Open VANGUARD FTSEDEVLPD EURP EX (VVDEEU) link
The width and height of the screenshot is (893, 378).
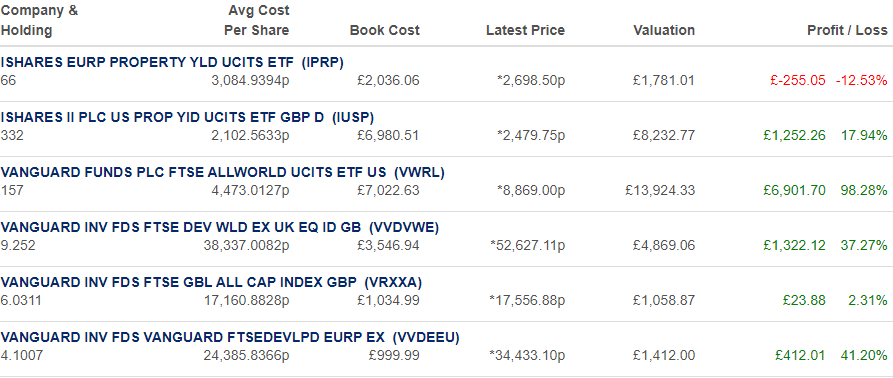pyautogui.click(x=230, y=338)
